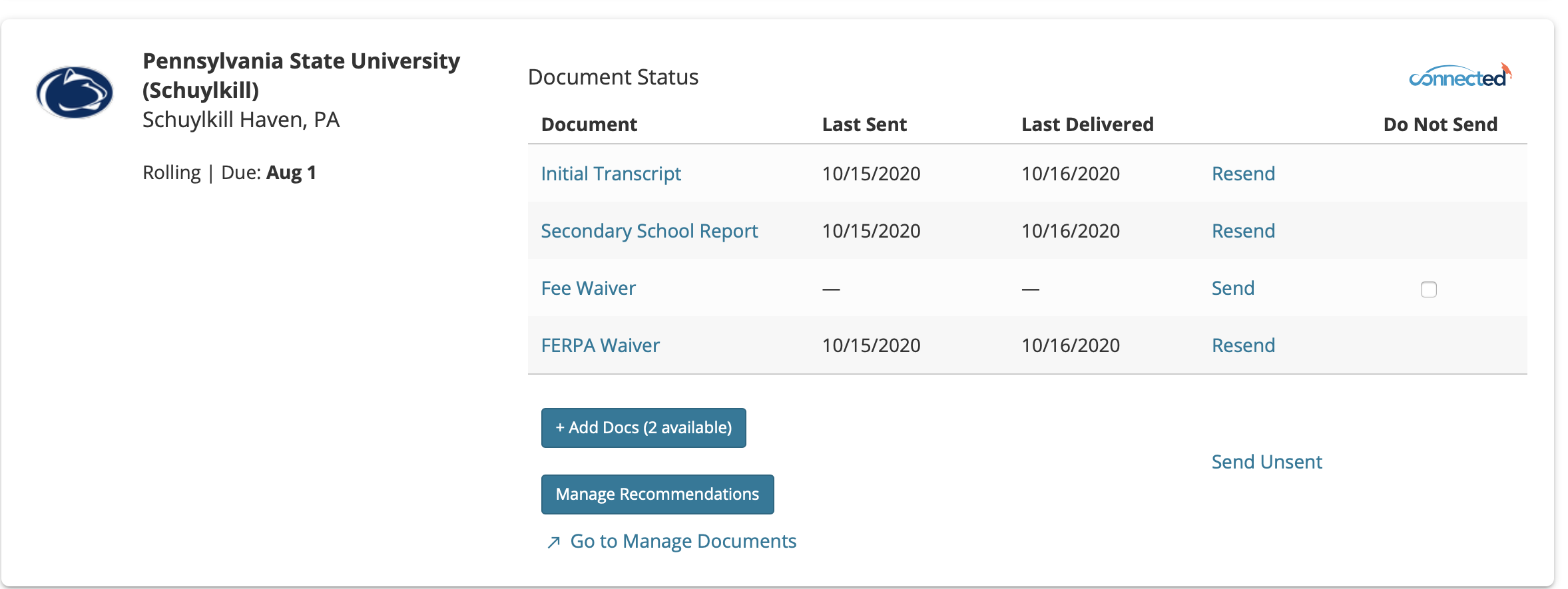The image size is (1568, 589).
Task: Check the Fee Waiver Do Not Send checkbox
Action: [x=1428, y=290]
